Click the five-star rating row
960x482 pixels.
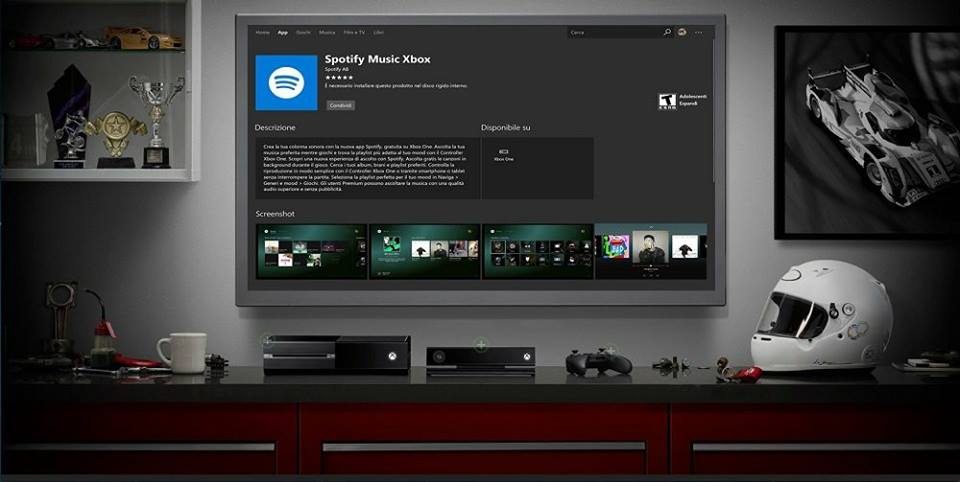(338, 77)
